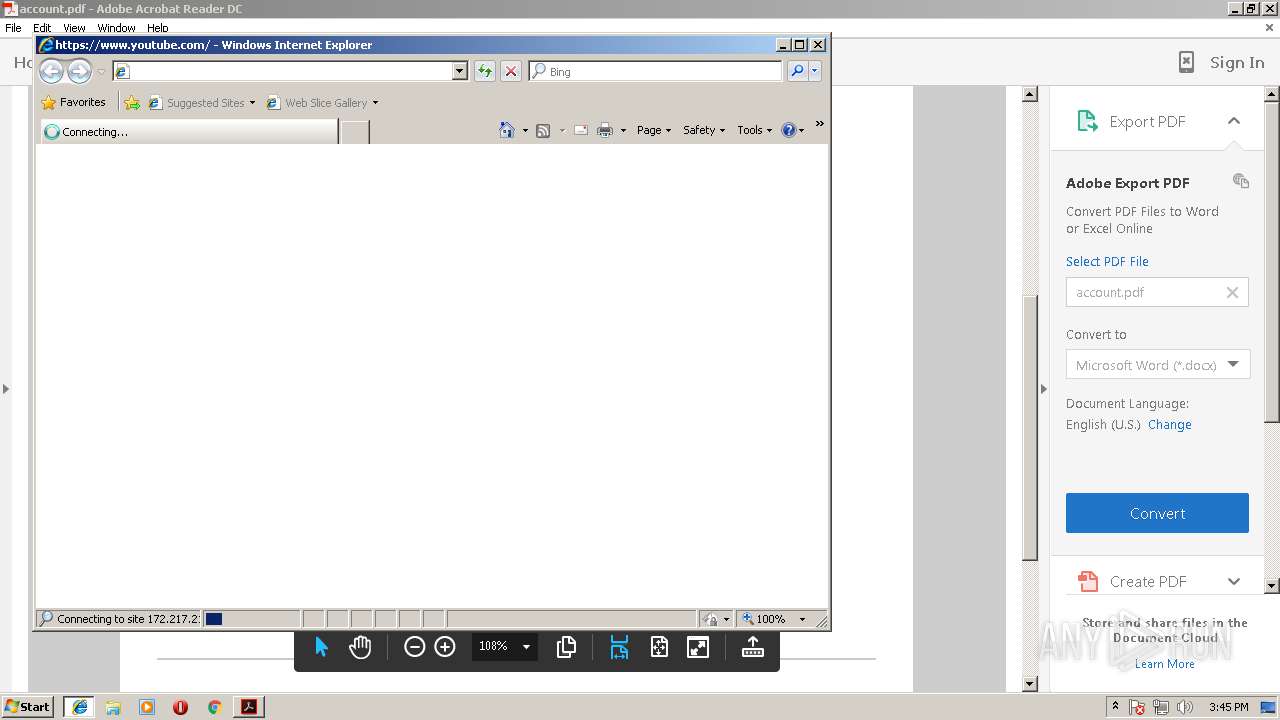Click the Change language link
The image size is (1280, 720).
point(1169,424)
